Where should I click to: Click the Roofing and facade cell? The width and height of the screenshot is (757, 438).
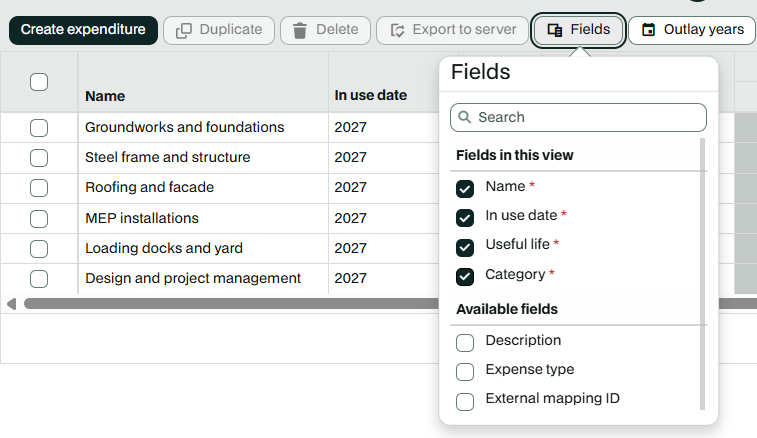click(203, 187)
